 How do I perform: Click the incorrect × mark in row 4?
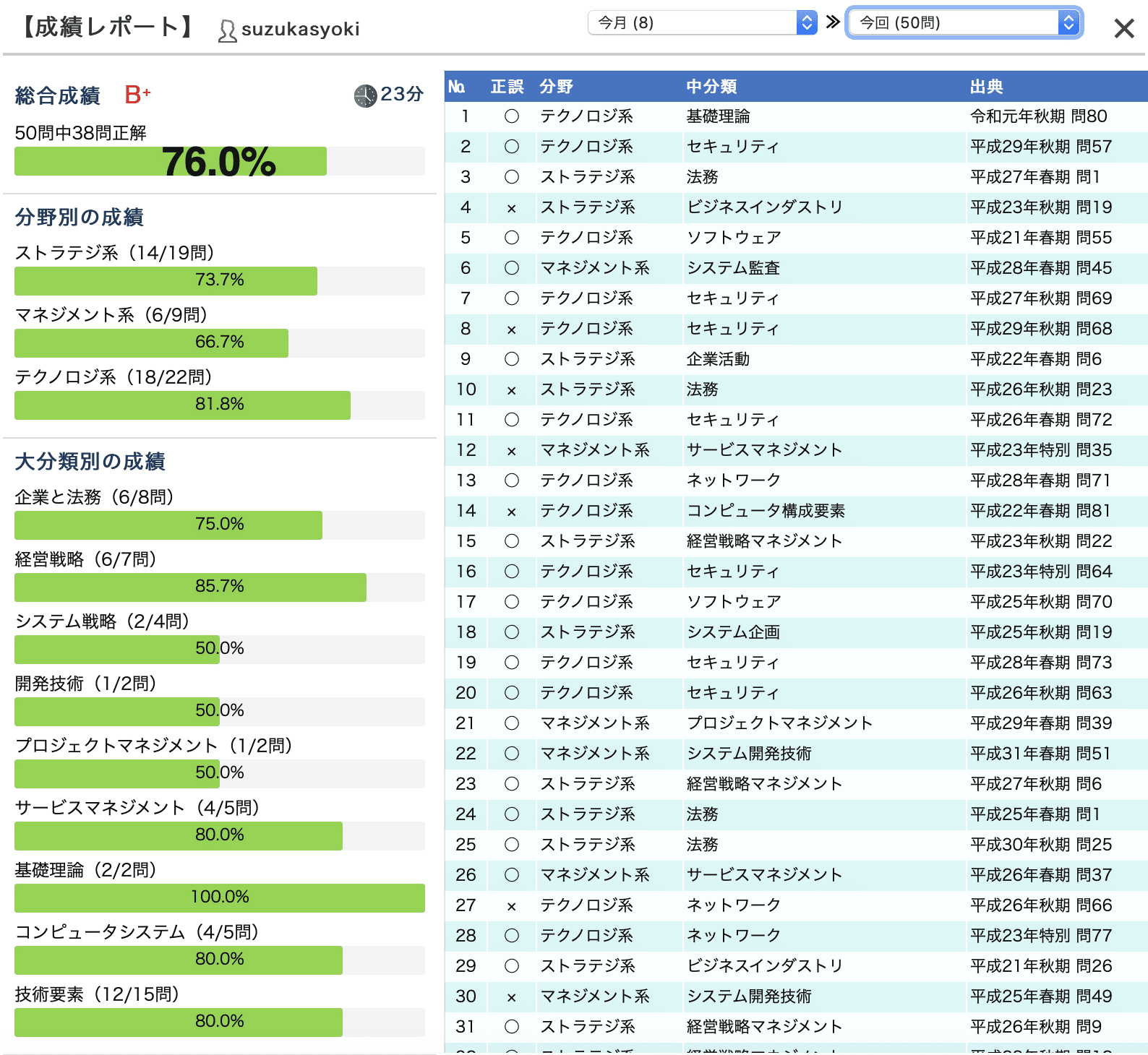(x=512, y=208)
